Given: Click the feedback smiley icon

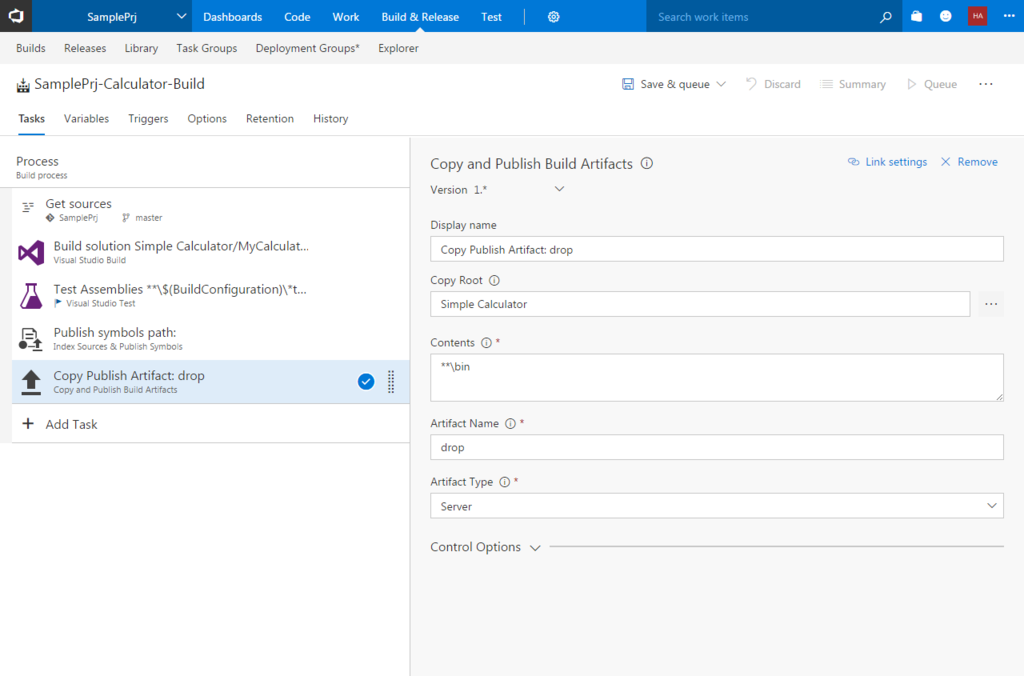Looking at the screenshot, I should pos(945,16).
